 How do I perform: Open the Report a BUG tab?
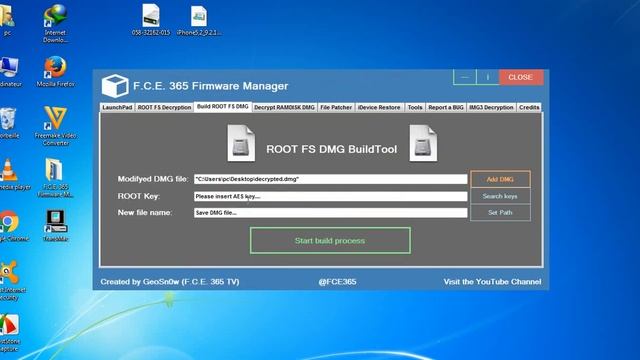tap(446, 107)
